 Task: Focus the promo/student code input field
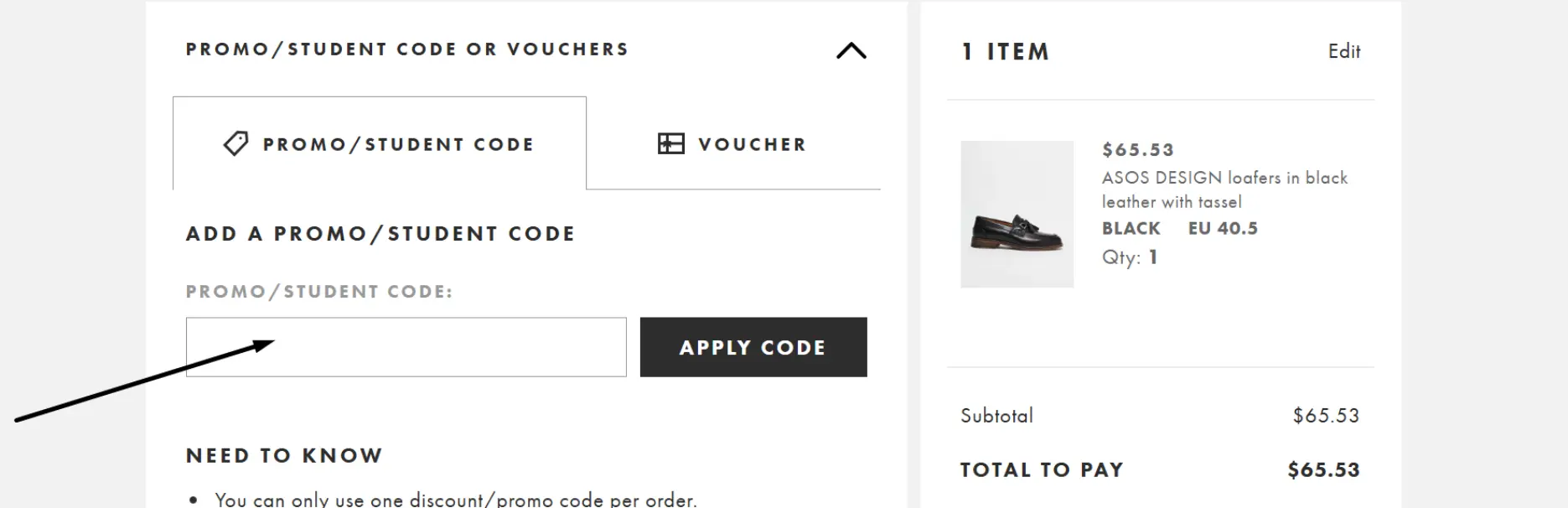click(x=406, y=347)
